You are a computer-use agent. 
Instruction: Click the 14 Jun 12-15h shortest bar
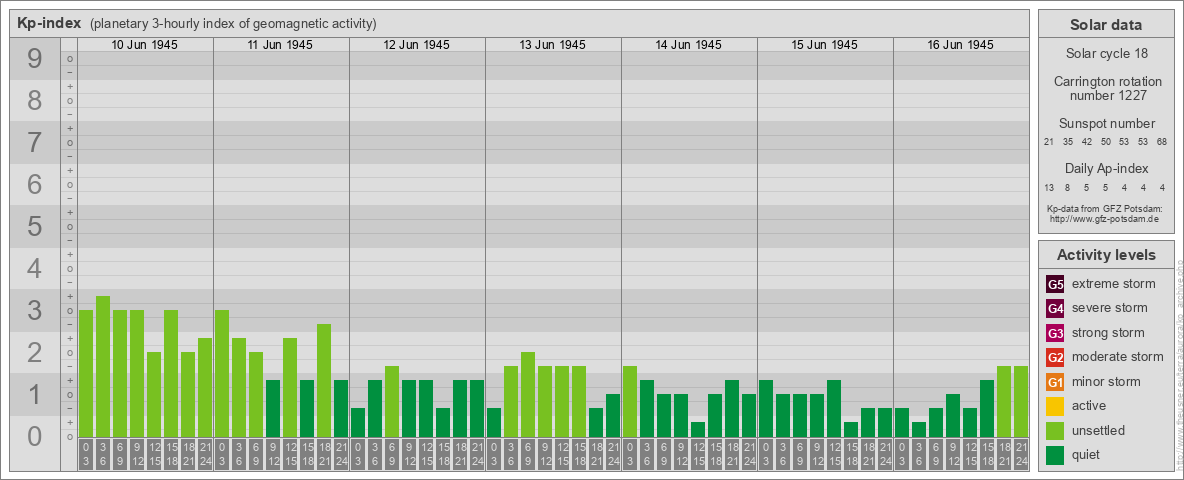tap(698, 429)
